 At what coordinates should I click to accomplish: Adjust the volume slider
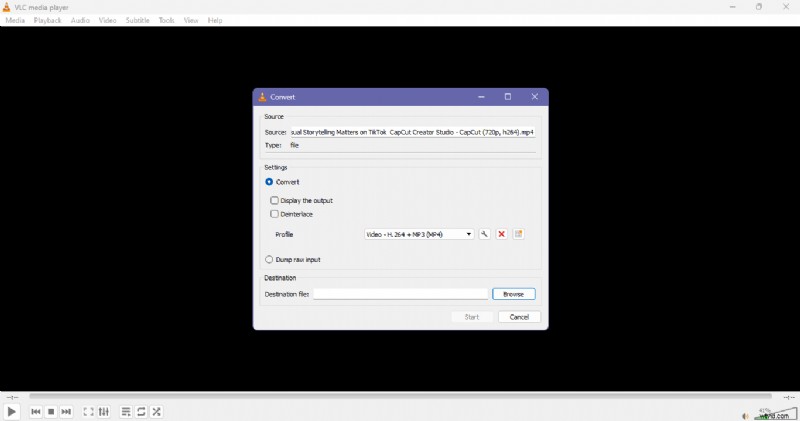(775, 413)
